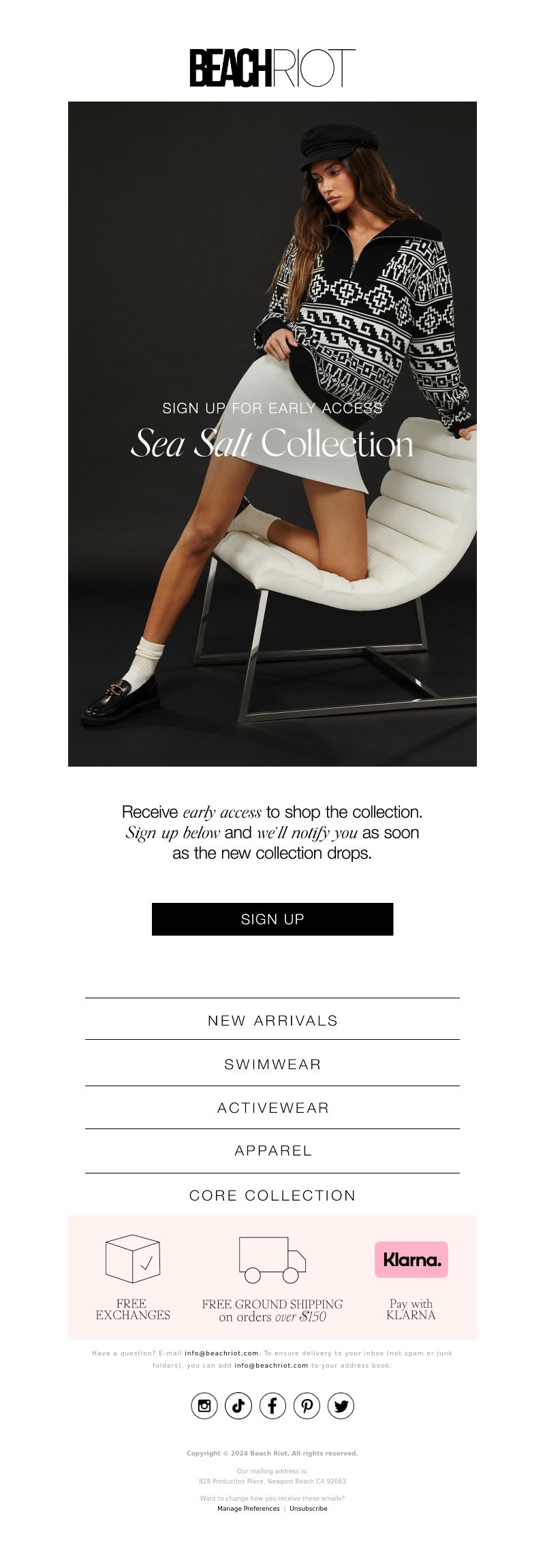
Task: Click the Beach Riot logo header
Action: (272, 67)
